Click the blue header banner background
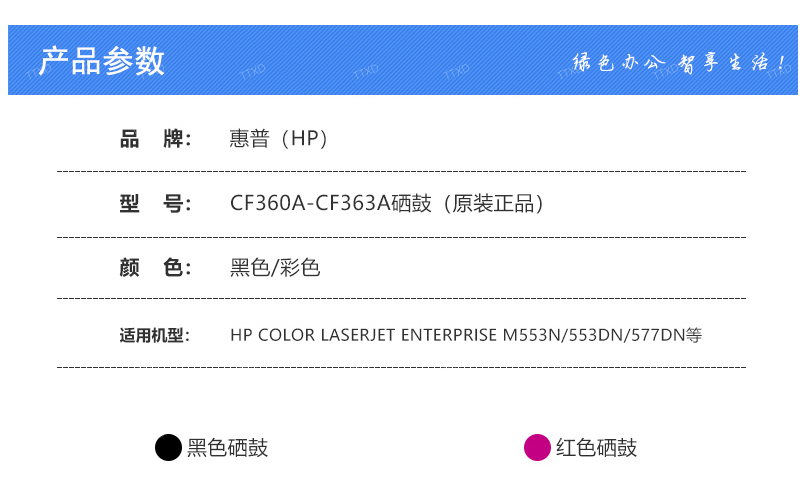The width and height of the screenshot is (803, 504). tap(403, 60)
